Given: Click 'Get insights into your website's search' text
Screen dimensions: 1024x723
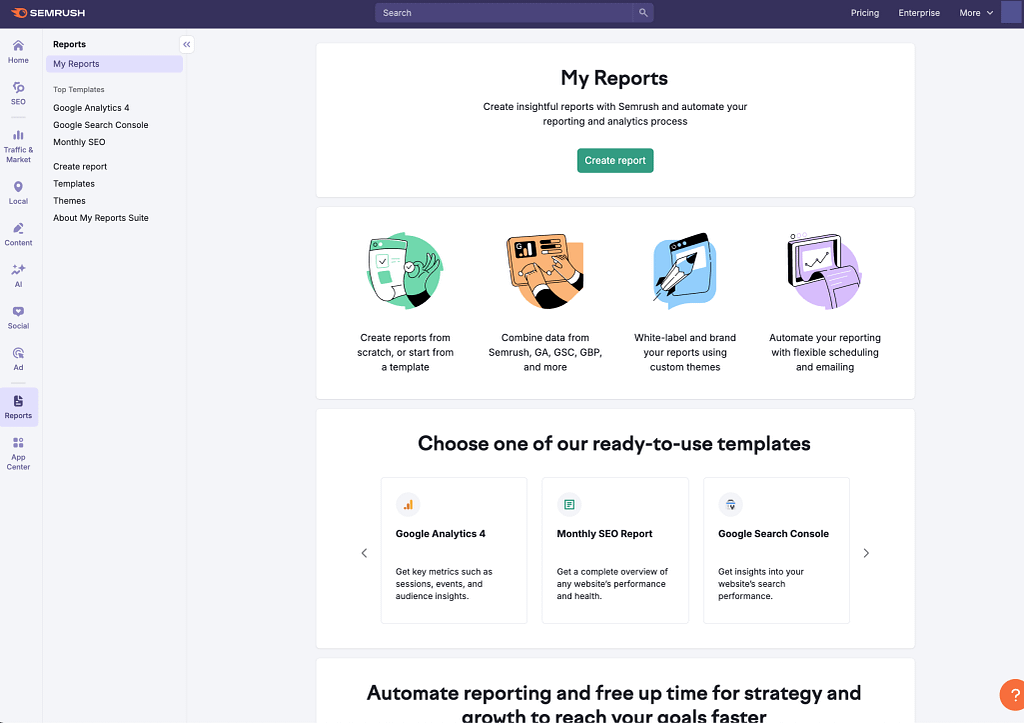Looking at the screenshot, I should click(x=760, y=583).
